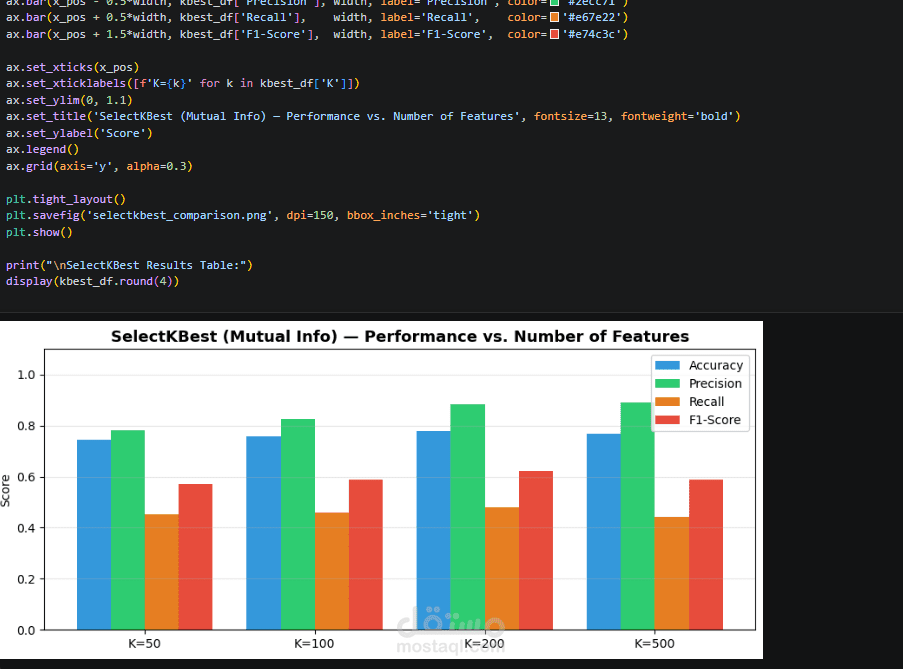The width and height of the screenshot is (903, 669).
Task: Click the display(kbest_df.round(4)) code line
Action: pyautogui.click(x=93, y=282)
